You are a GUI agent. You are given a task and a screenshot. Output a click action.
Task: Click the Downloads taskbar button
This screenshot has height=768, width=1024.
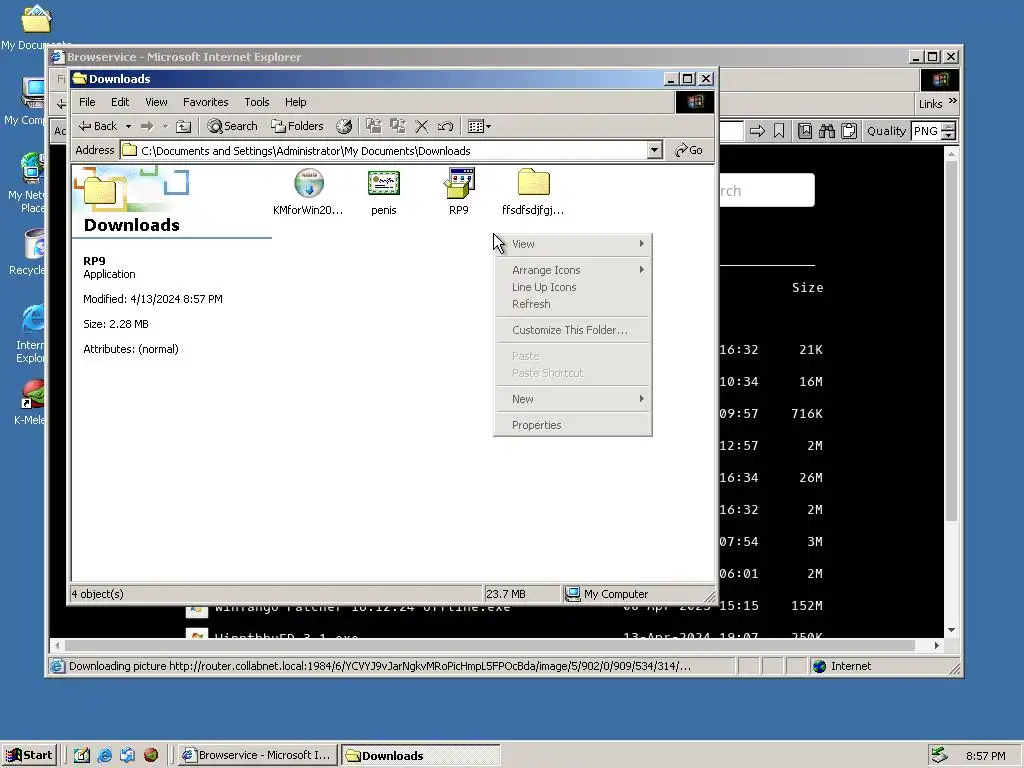click(420, 755)
